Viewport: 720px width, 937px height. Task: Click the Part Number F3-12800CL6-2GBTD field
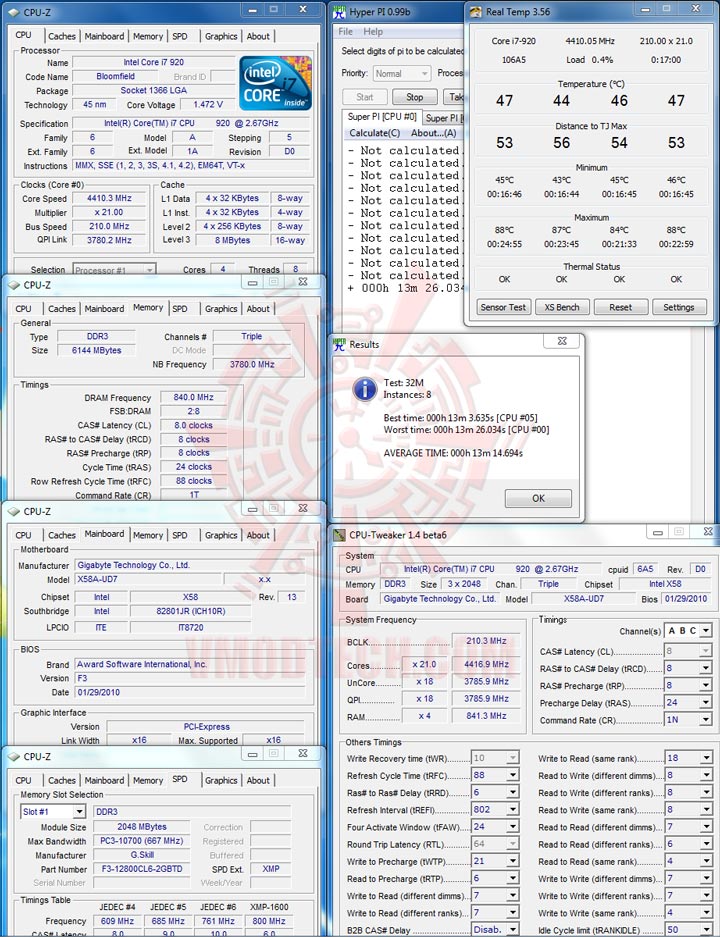point(142,869)
